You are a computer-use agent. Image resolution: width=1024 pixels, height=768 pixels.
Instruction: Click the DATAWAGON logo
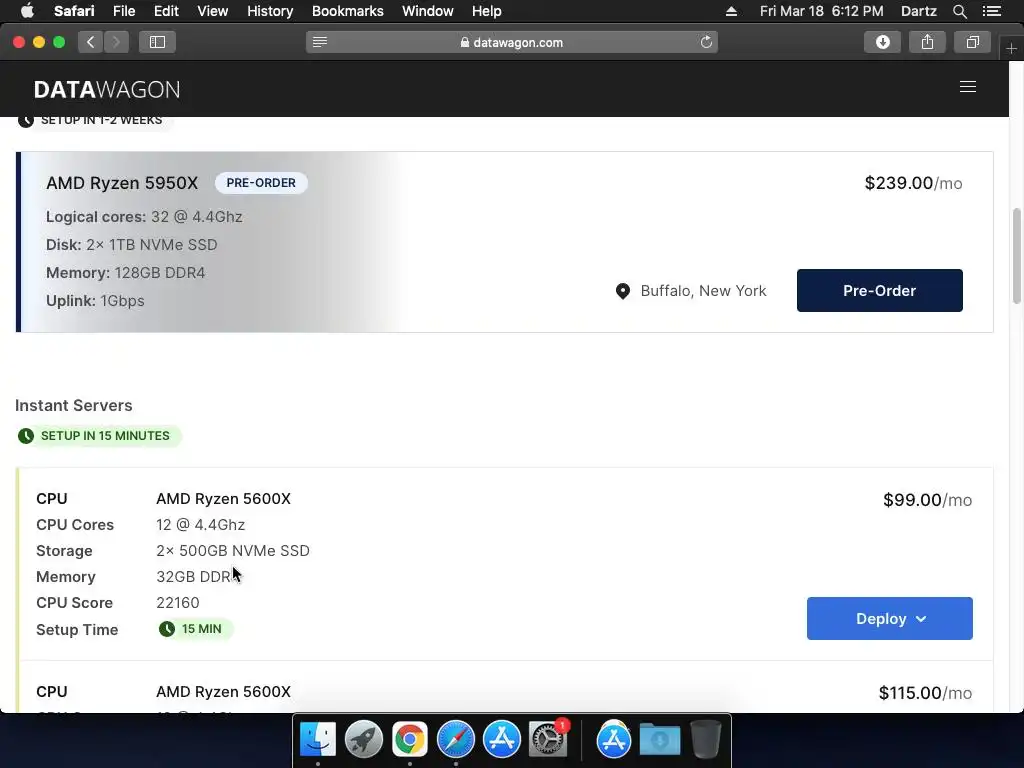pos(106,89)
